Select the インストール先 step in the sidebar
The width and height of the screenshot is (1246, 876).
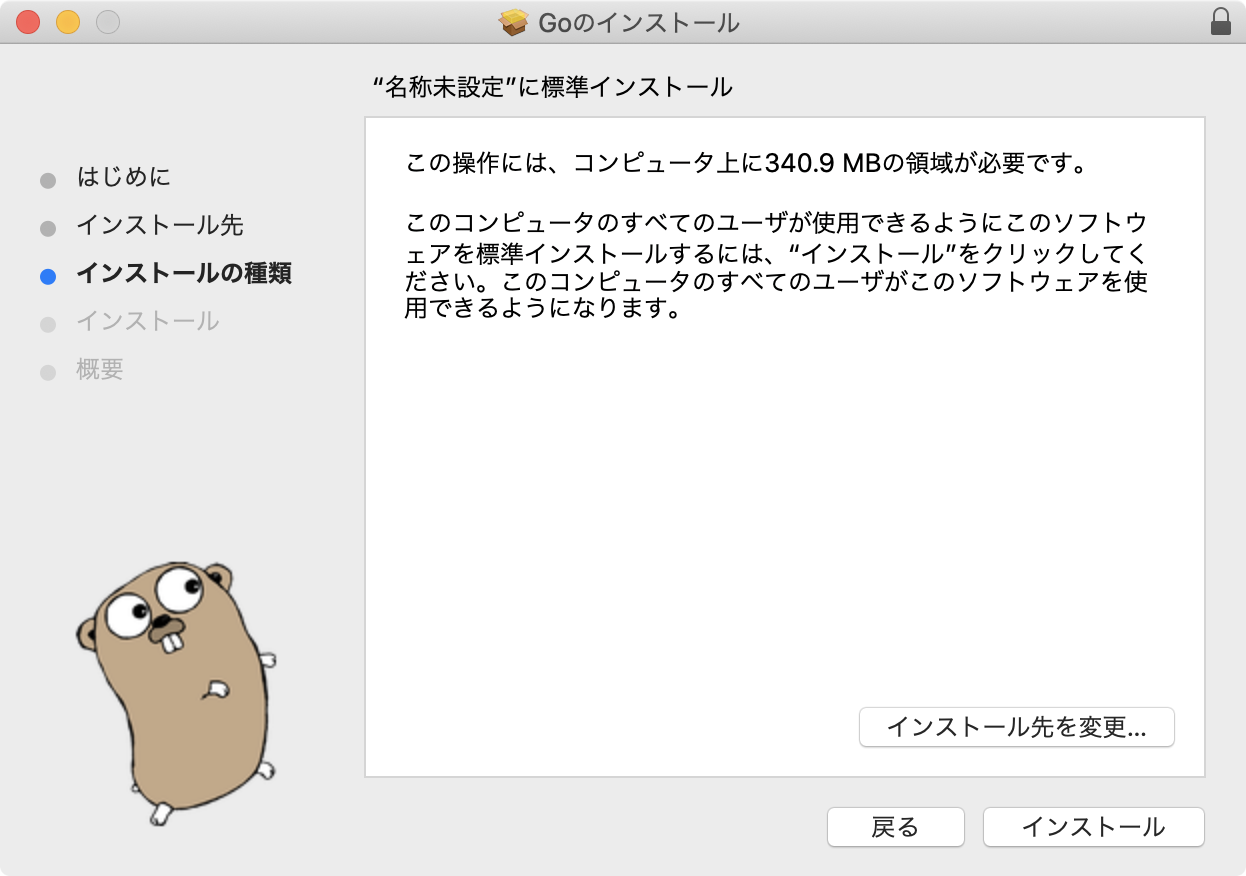160,225
